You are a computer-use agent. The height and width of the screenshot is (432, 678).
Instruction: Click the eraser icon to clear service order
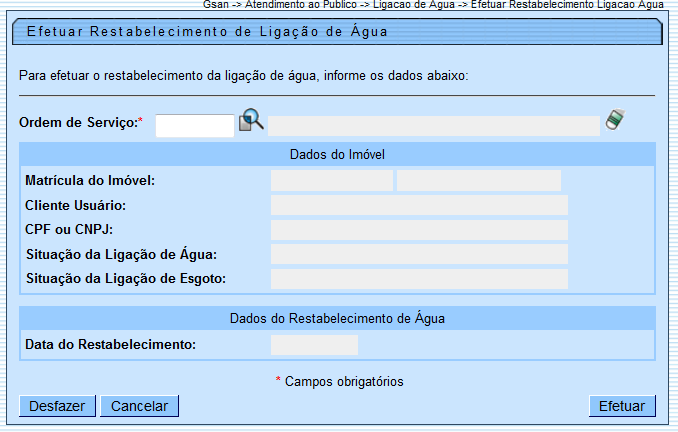coord(616,121)
